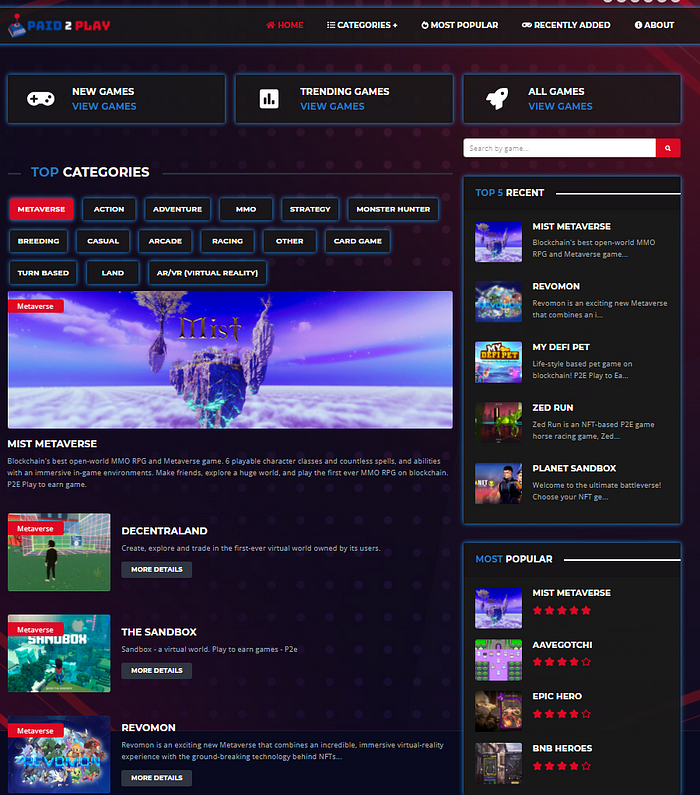
Task: Open the BNB Heroes thumbnail
Action: coord(498,764)
